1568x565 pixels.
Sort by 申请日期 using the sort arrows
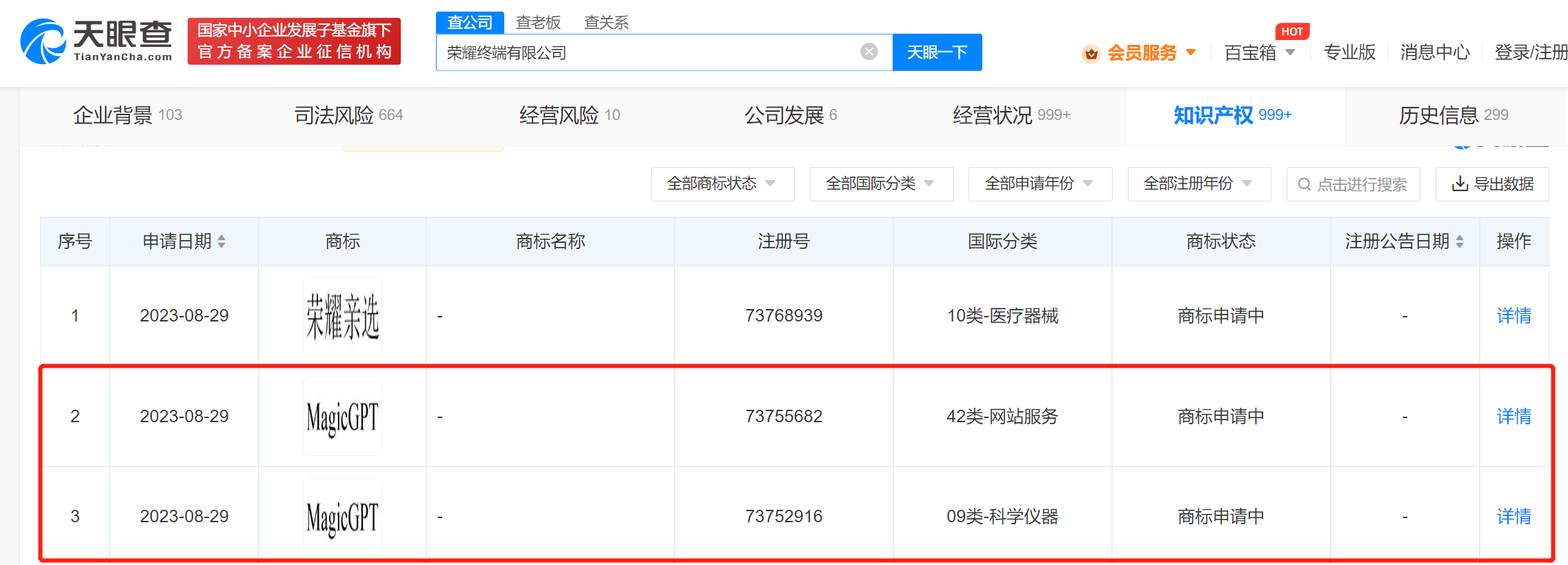pyautogui.click(x=221, y=241)
